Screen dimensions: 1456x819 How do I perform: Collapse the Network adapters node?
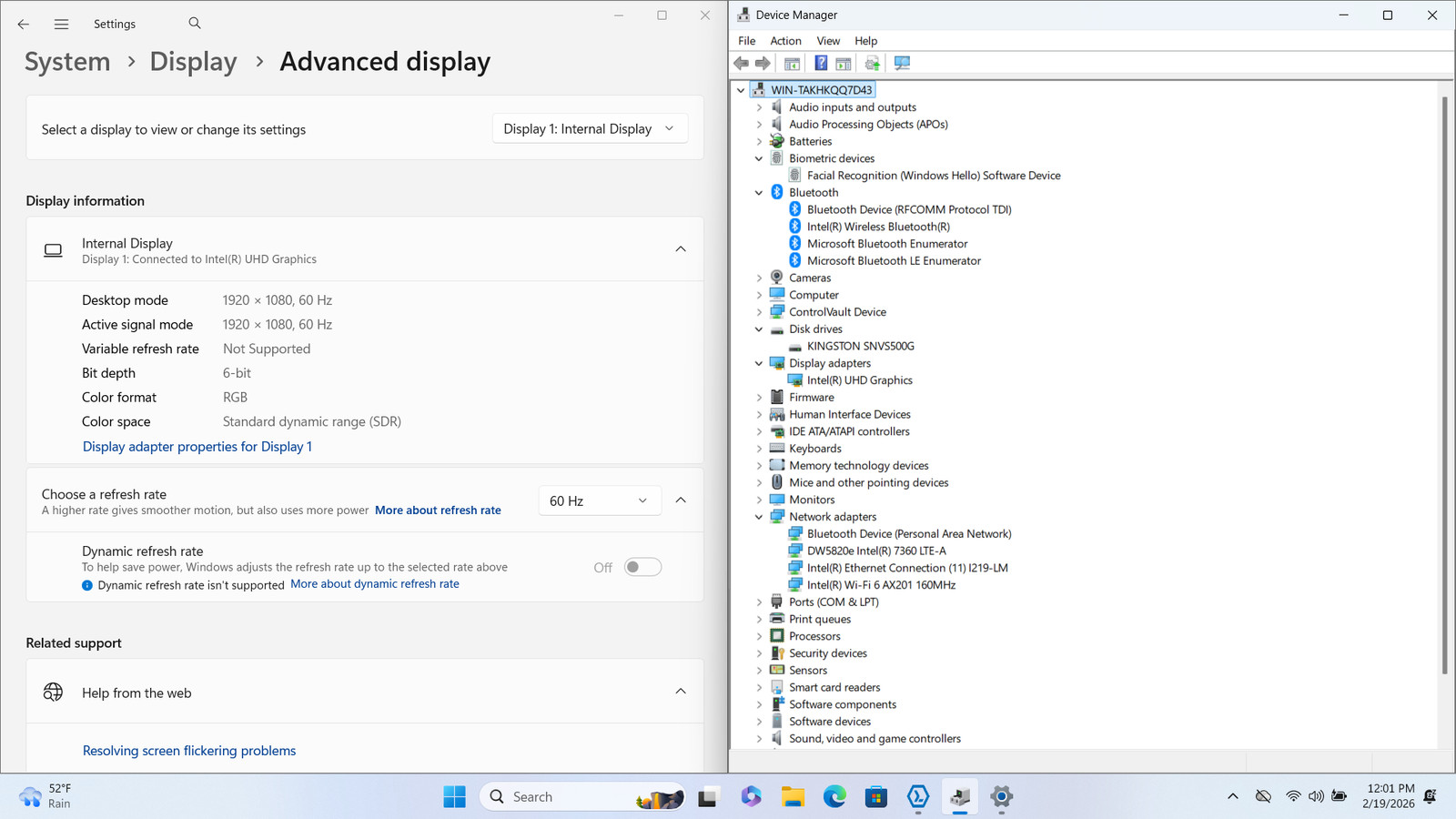(x=759, y=517)
